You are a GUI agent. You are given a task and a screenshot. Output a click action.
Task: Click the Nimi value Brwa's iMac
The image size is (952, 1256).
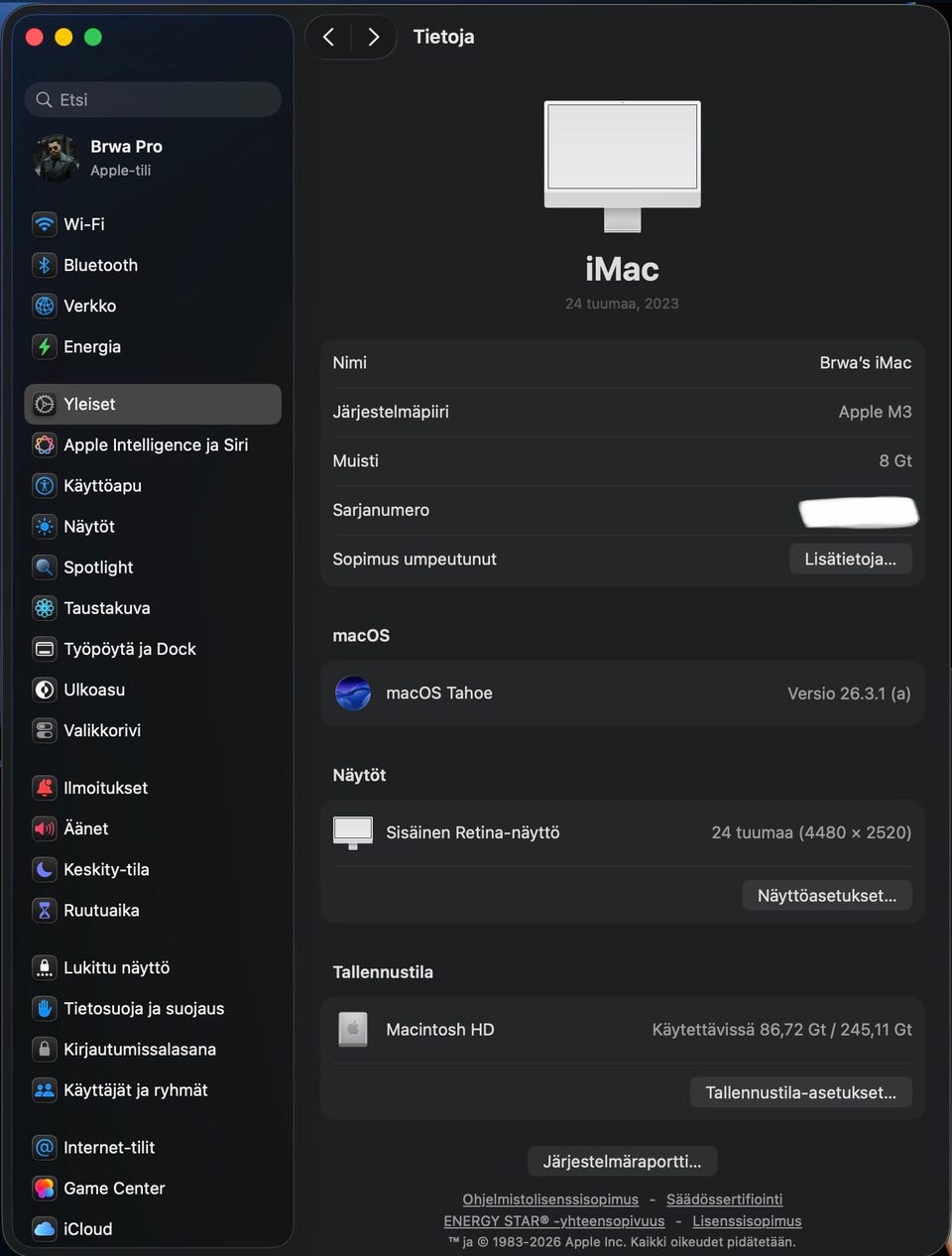tap(865, 363)
